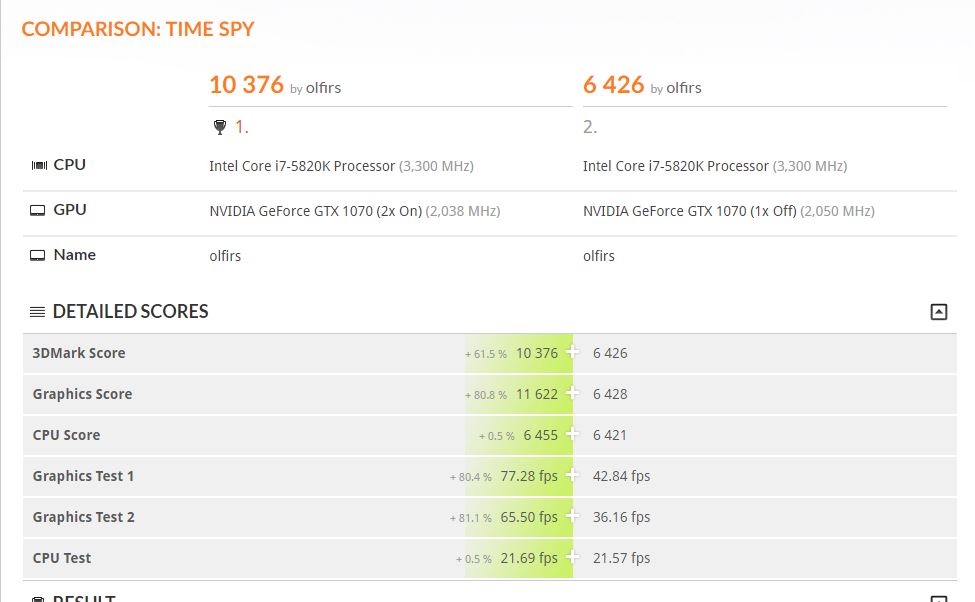Open the 10 376 score result
The height and width of the screenshot is (602, 975).
click(246, 85)
